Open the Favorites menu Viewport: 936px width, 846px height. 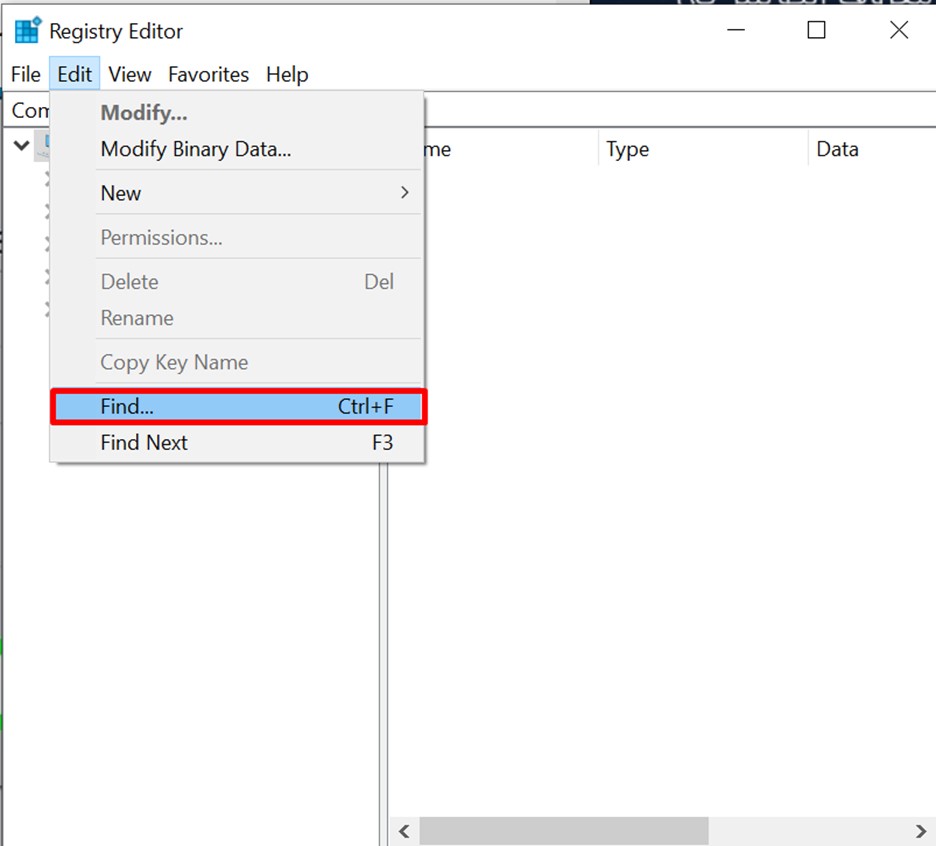pos(208,75)
